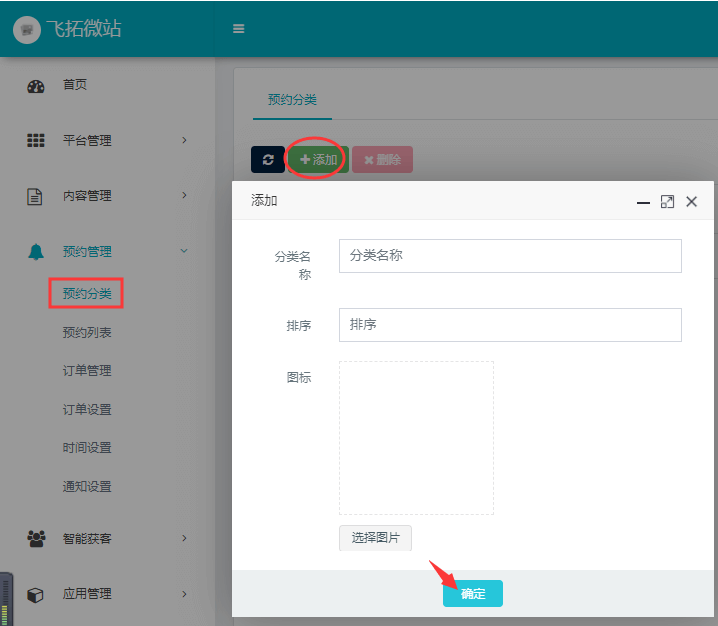This screenshot has height=626, width=718.
Task: Select 预约分类 in the sidebar
Action: (x=87, y=293)
